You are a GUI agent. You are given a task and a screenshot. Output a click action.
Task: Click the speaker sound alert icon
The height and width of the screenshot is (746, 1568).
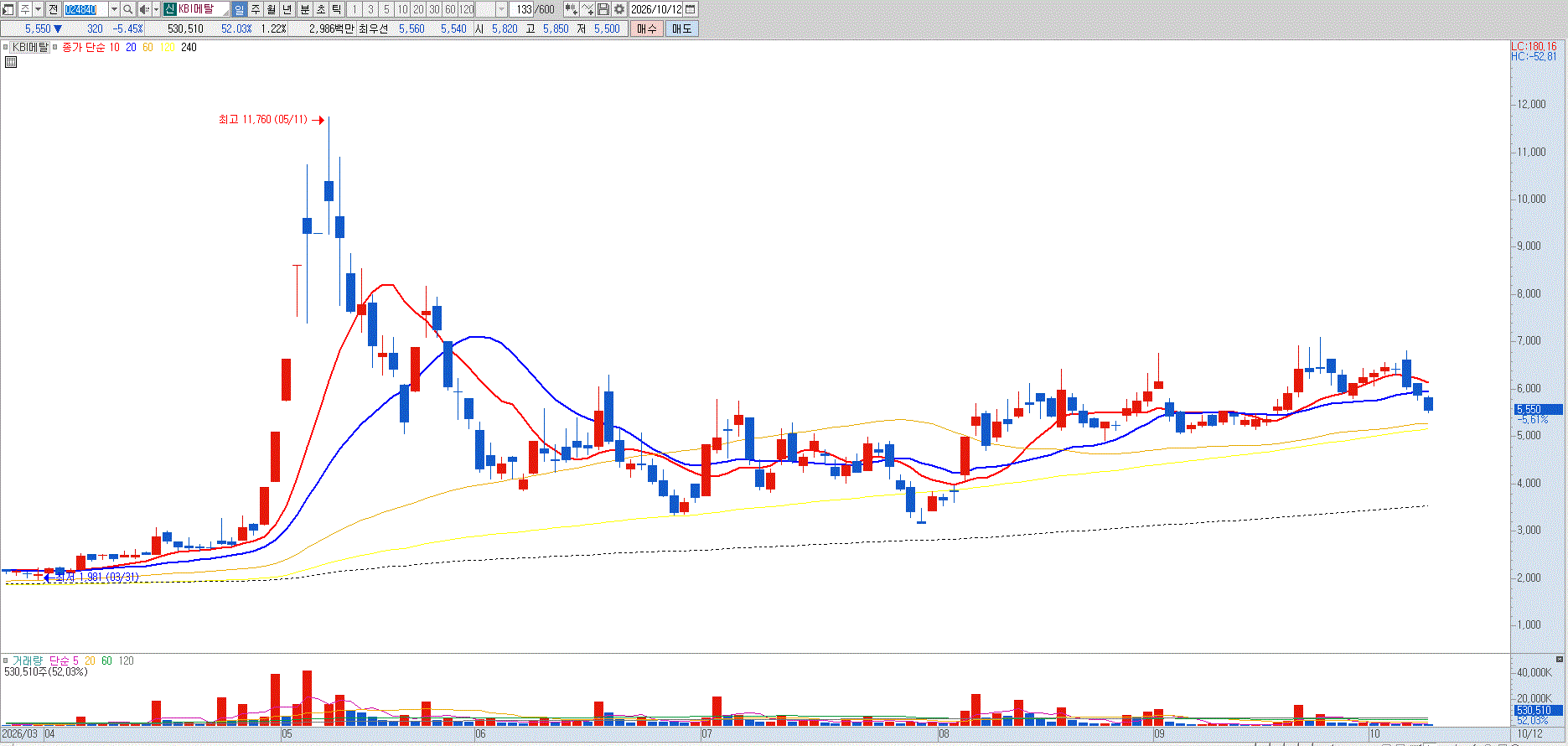click(x=143, y=9)
